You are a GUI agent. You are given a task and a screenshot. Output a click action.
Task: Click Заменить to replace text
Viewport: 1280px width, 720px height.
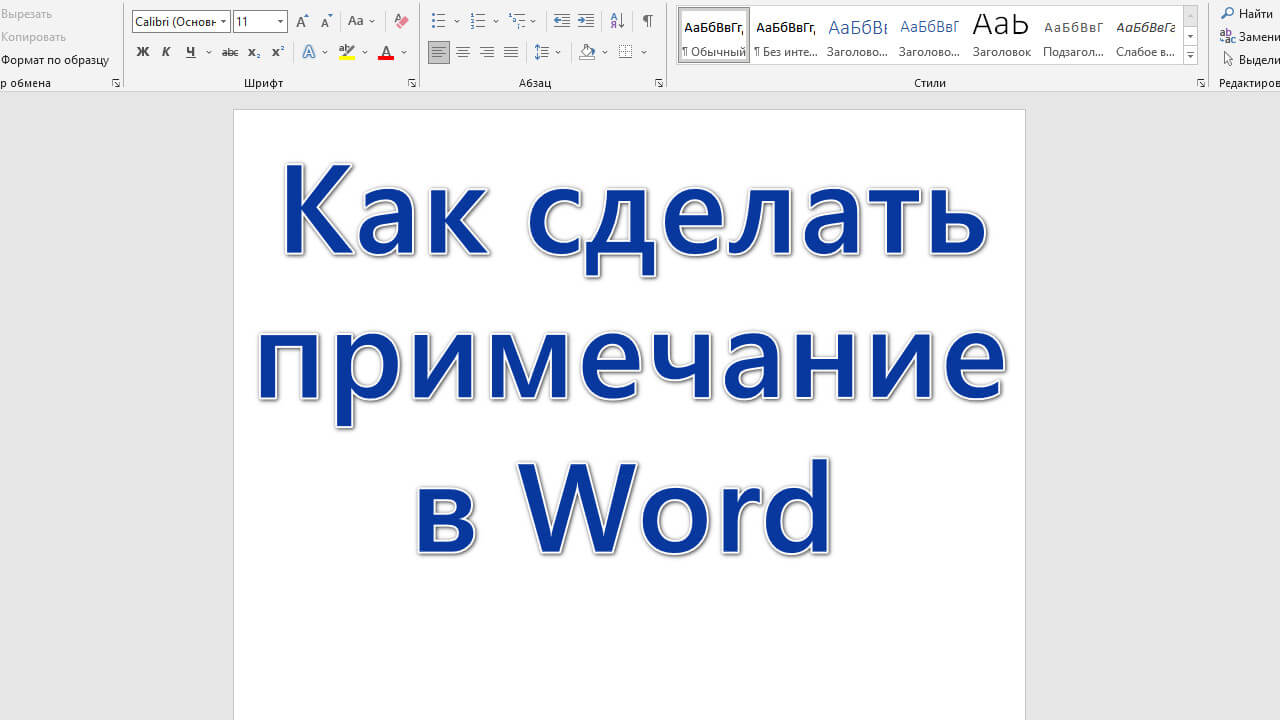1250,37
